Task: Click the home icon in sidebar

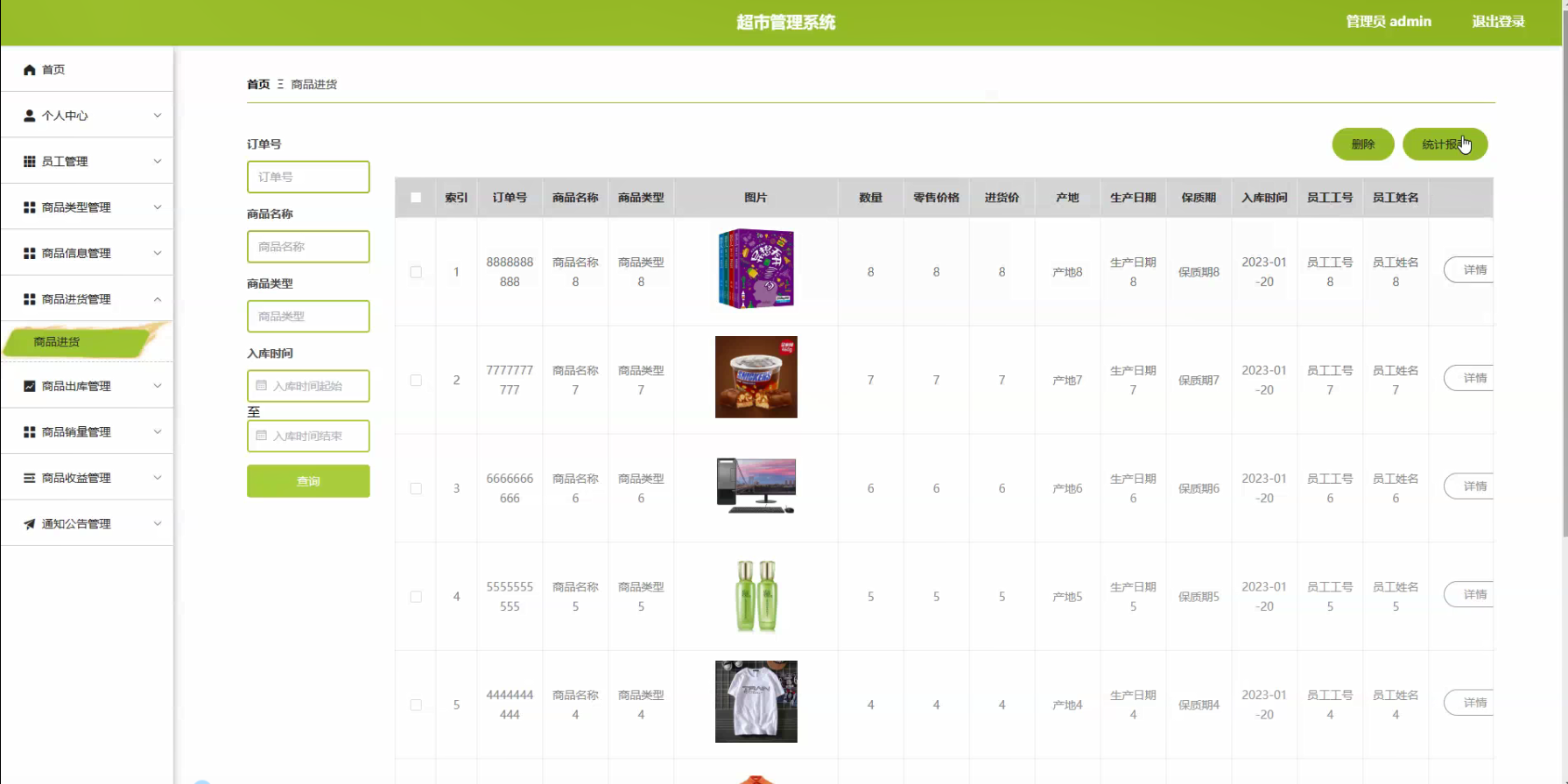Action: 29,69
